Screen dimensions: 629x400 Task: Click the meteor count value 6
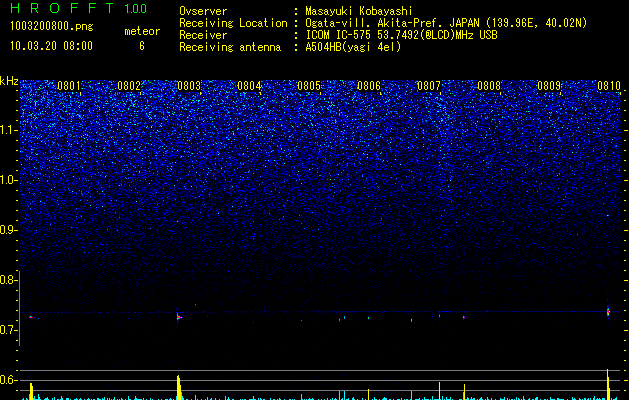(142, 46)
